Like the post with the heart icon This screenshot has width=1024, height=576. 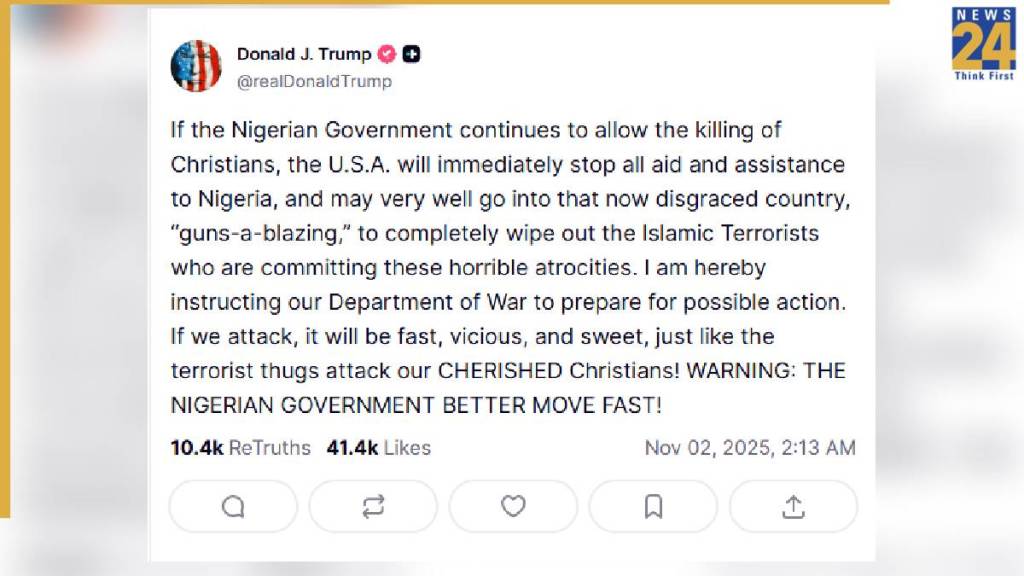[513, 506]
